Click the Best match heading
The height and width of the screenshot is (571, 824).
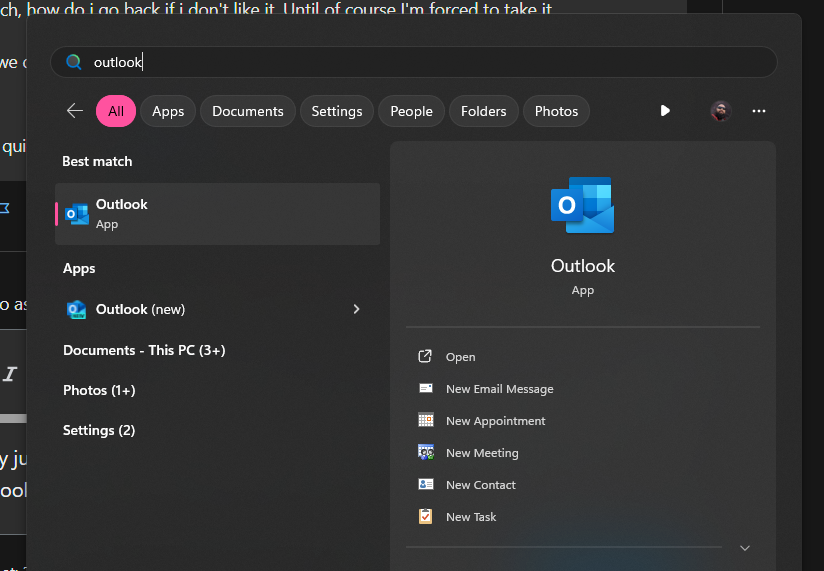97,161
